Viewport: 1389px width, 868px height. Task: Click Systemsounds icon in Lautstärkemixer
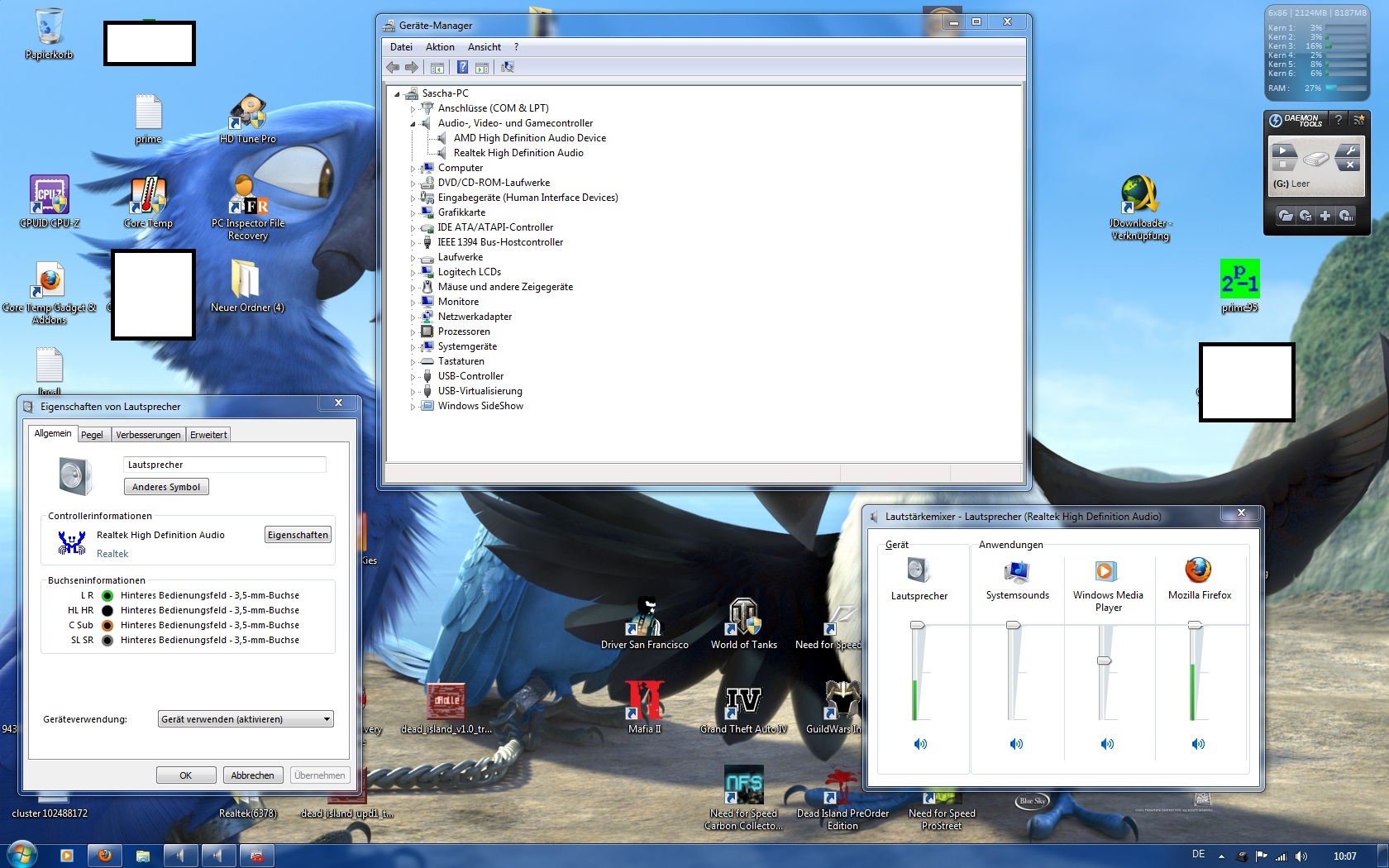pos(1017,570)
